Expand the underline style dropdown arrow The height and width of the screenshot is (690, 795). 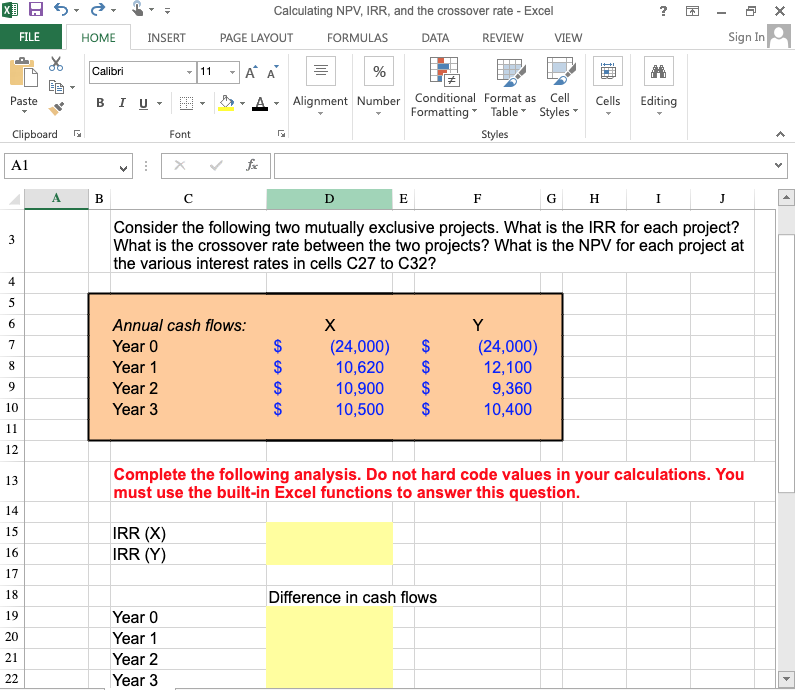159,103
